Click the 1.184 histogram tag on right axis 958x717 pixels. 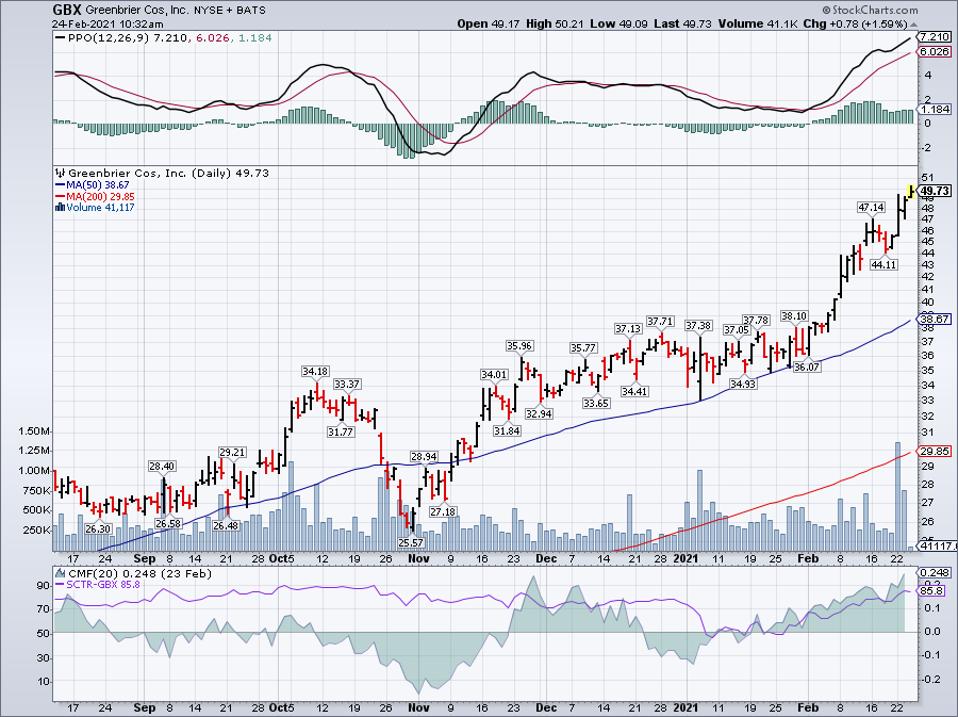click(x=933, y=109)
